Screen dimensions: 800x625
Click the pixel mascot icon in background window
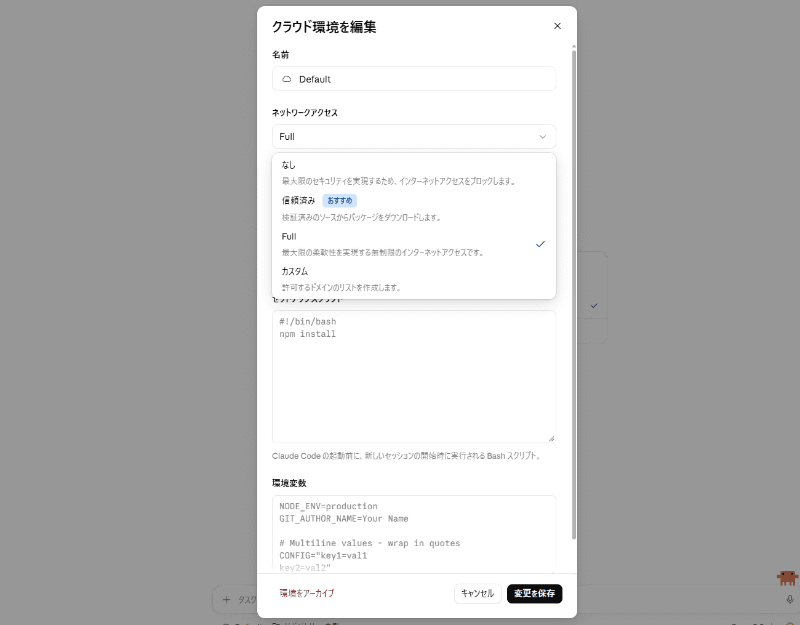click(787, 578)
